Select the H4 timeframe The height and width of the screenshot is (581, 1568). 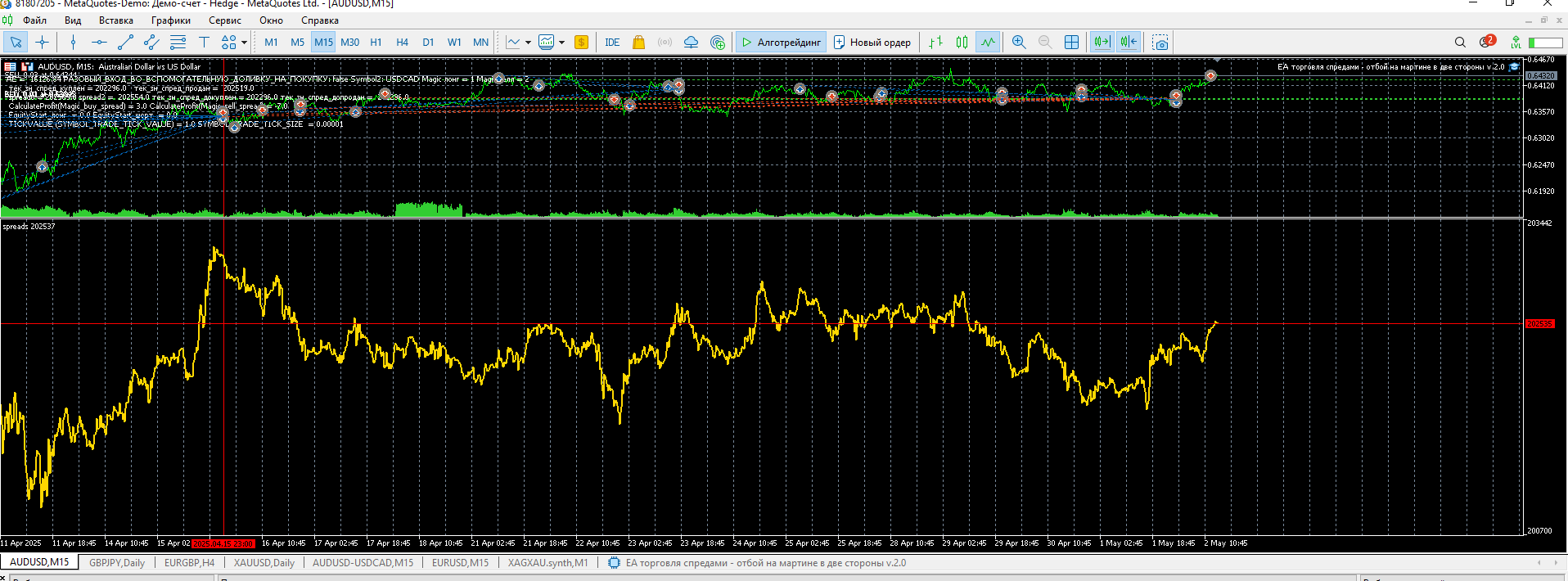(402, 43)
